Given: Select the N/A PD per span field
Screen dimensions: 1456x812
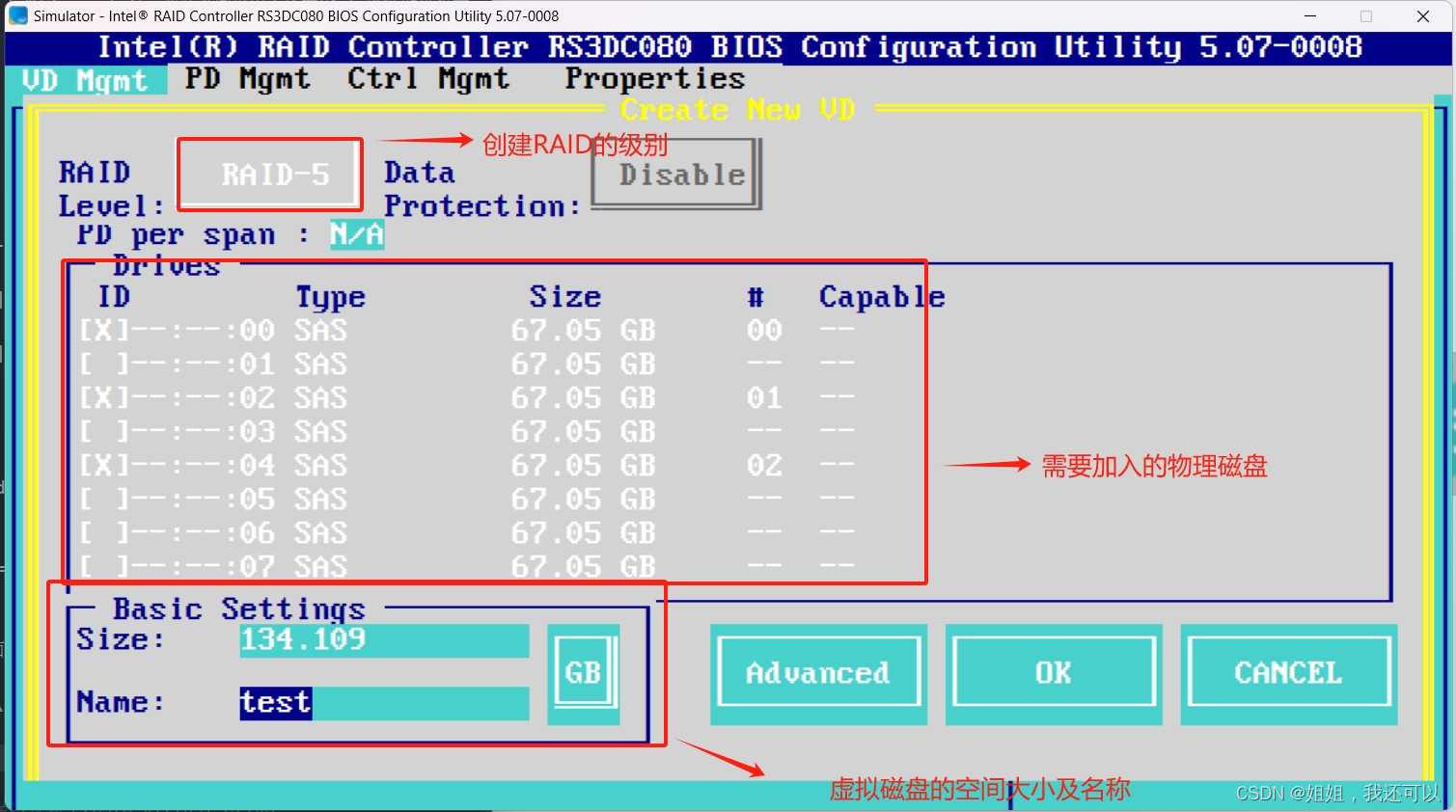Looking at the screenshot, I should click(357, 234).
